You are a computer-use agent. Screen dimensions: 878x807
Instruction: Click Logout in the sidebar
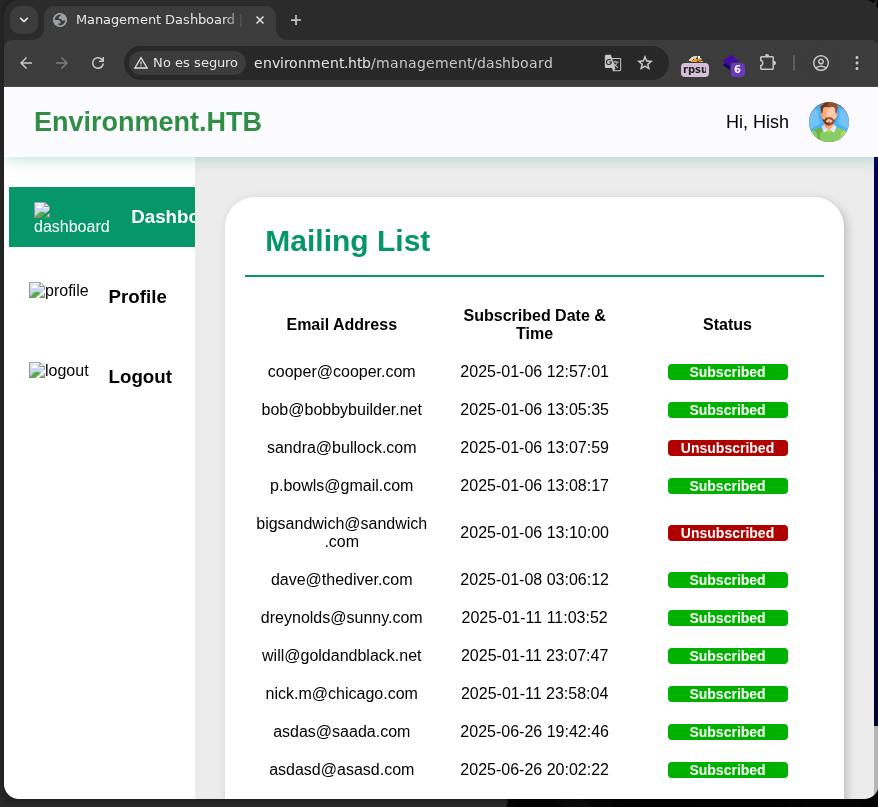[139, 377]
